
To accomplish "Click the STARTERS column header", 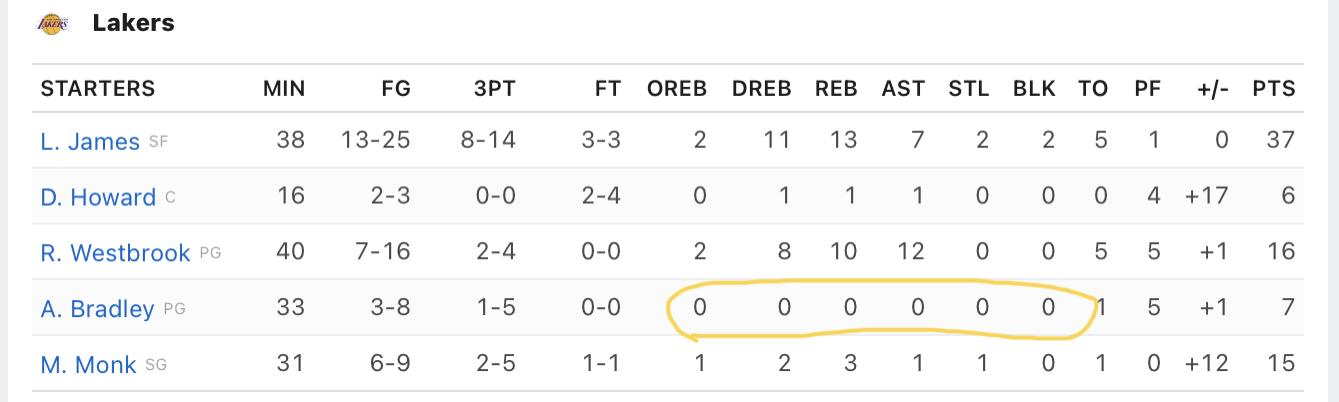I will [98, 88].
